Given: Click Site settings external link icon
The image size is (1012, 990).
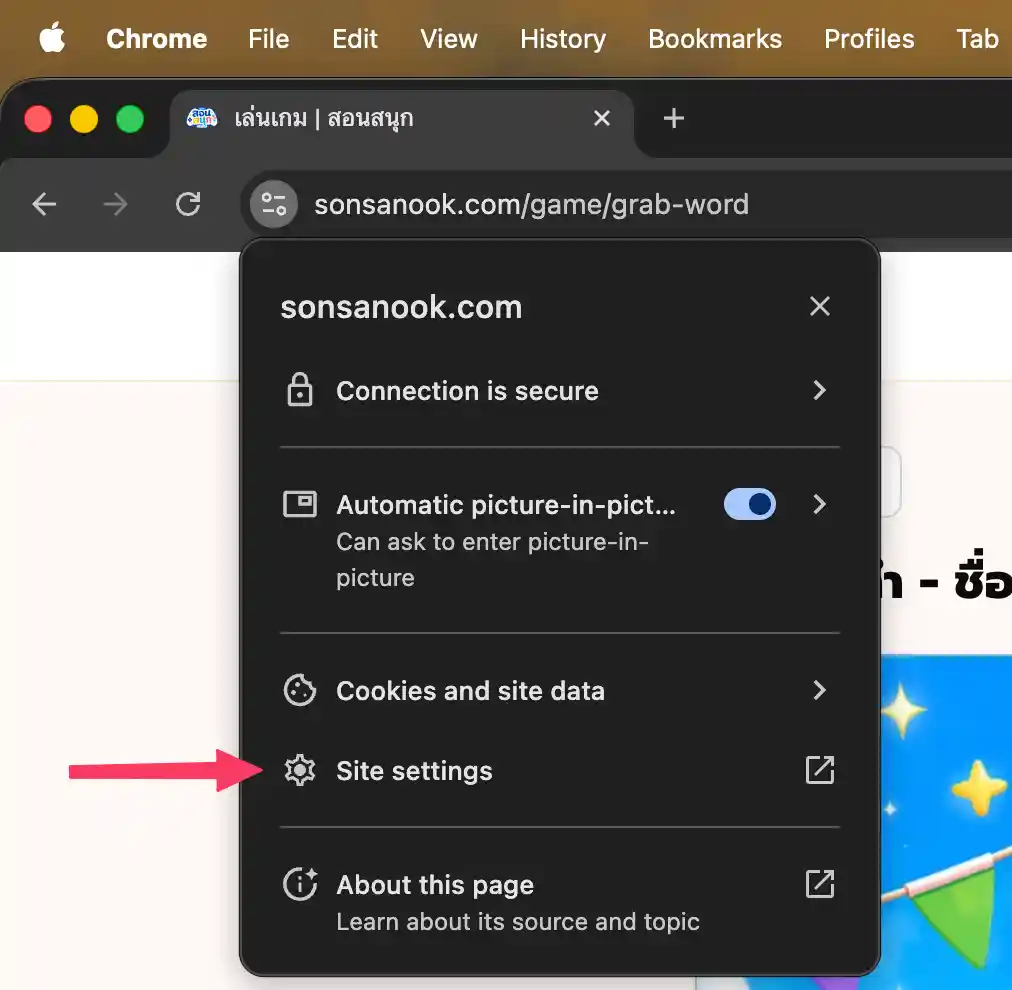Looking at the screenshot, I should point(820,770).
